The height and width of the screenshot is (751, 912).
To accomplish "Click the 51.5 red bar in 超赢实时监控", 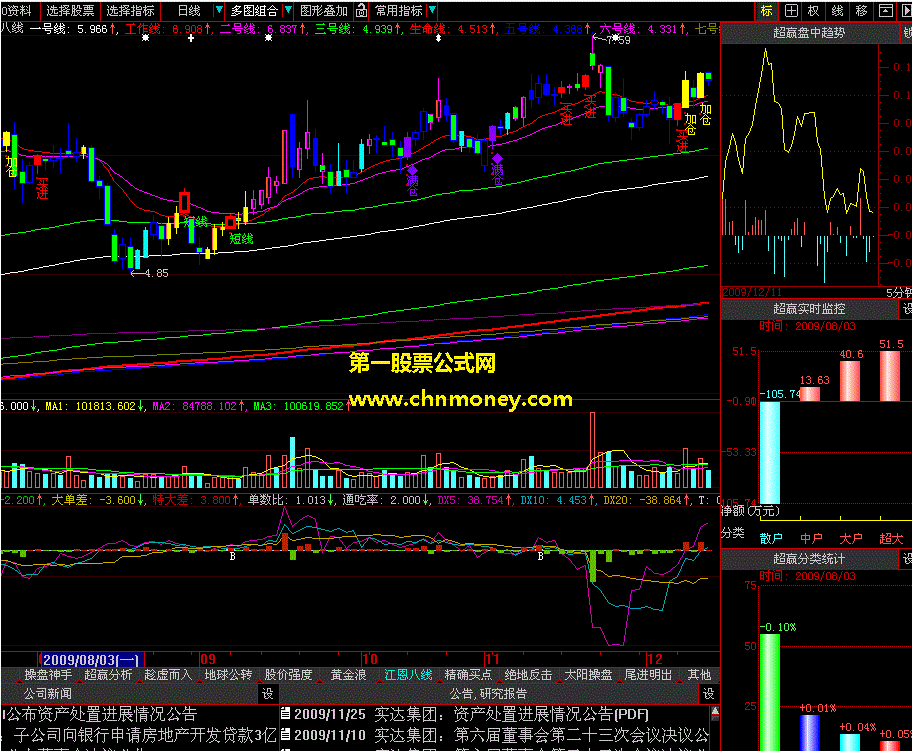I will [x=890, y=376].
